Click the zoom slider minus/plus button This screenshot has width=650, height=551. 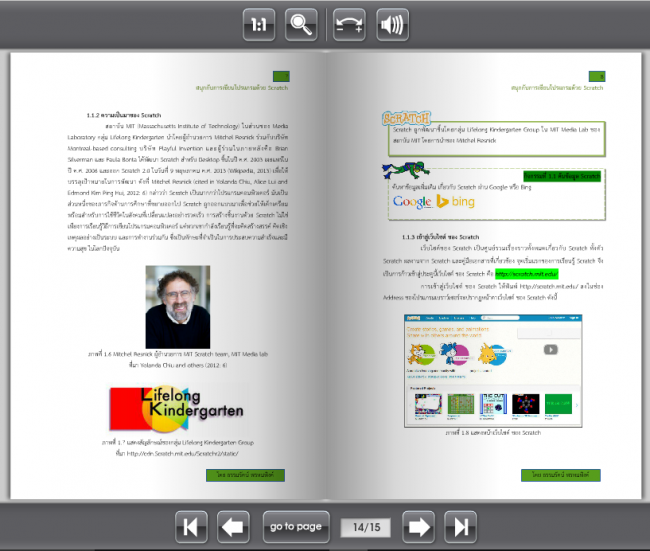coord(349,25)
